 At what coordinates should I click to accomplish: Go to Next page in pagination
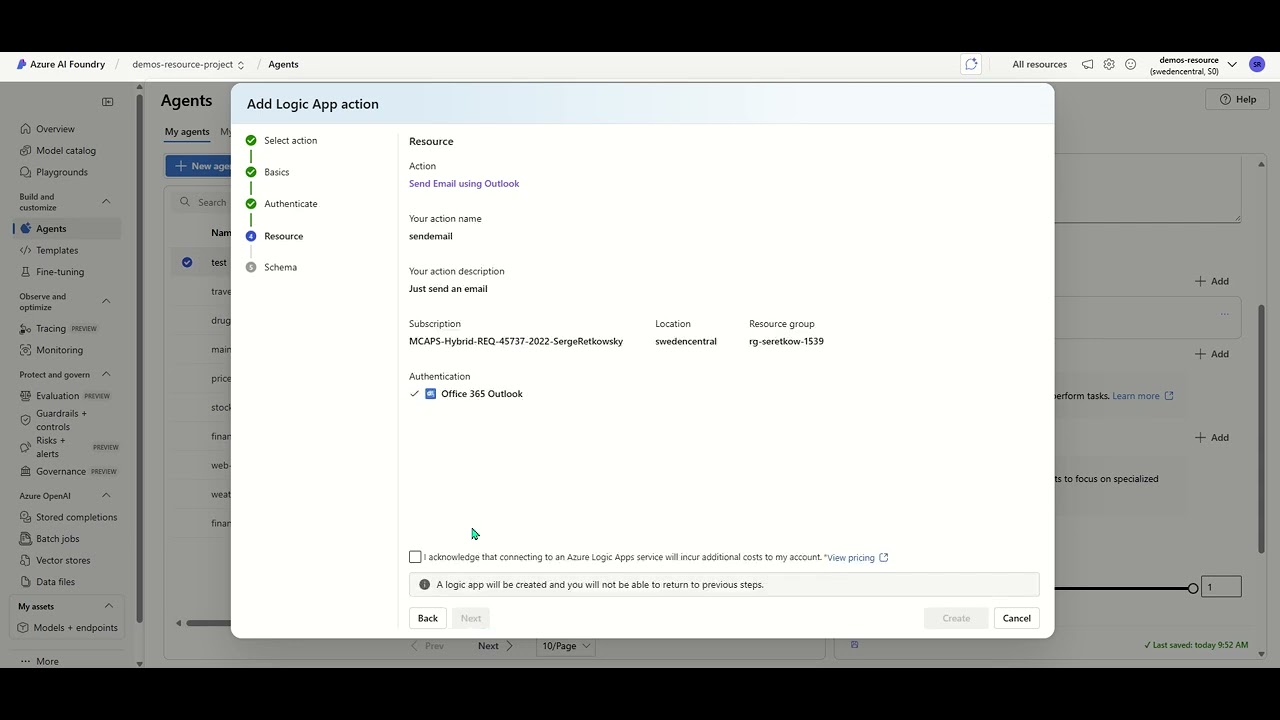point(495,646)
